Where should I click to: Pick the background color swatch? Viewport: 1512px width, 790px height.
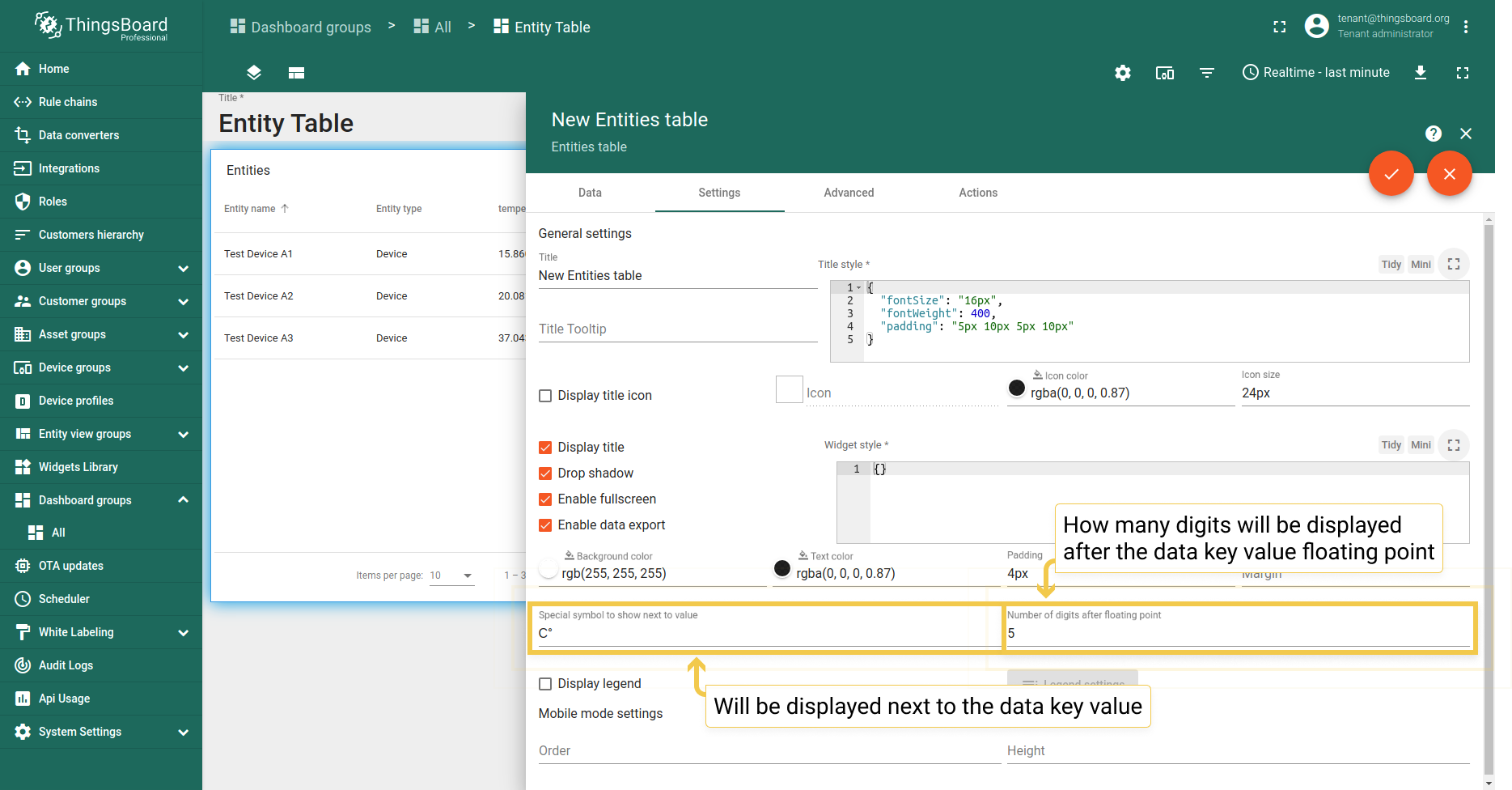pyautogui.click(x=548, y=569)
